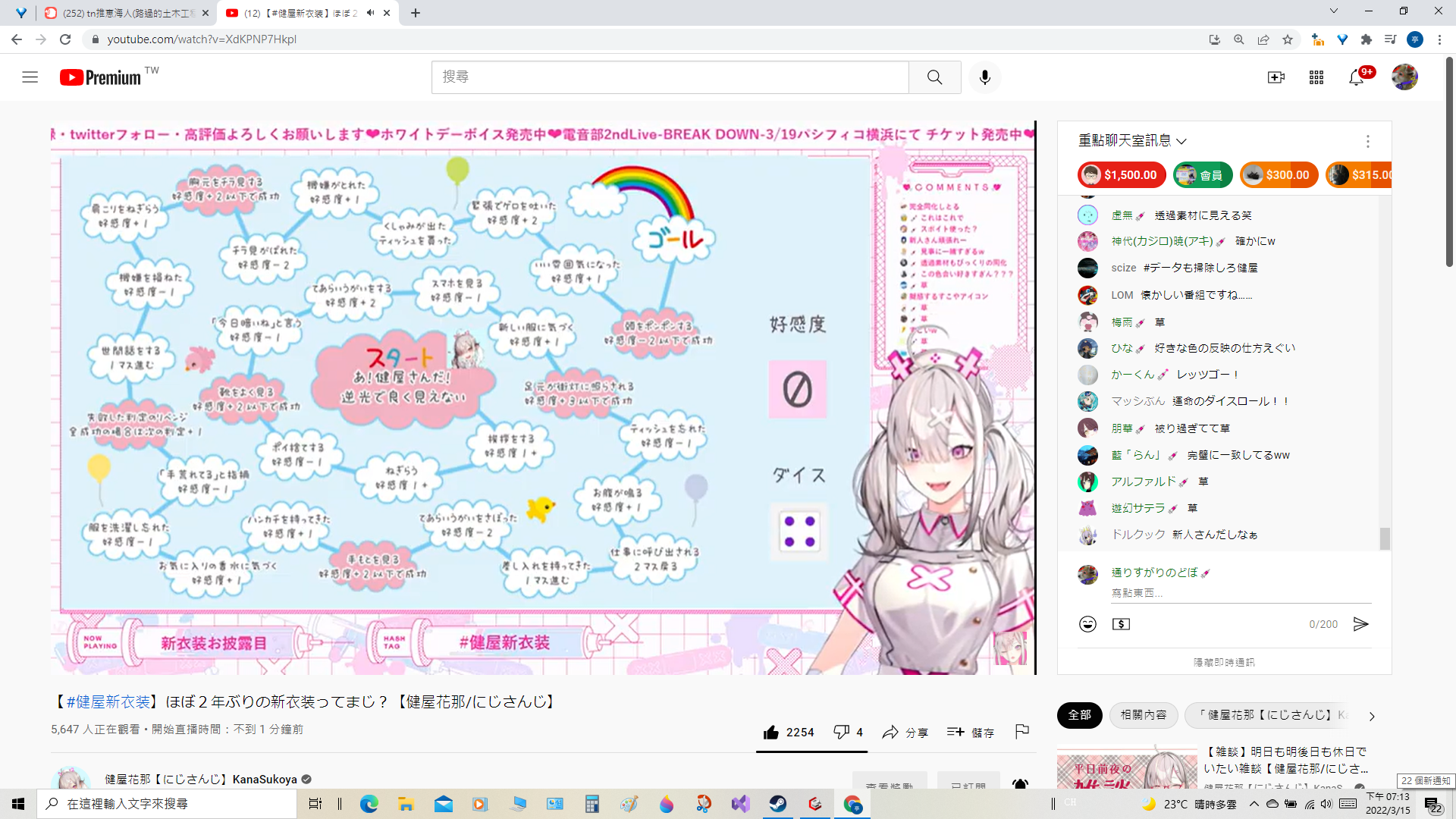
Task: Mute the playing YouTube tab via speaker icon
Action: [370, 13]
